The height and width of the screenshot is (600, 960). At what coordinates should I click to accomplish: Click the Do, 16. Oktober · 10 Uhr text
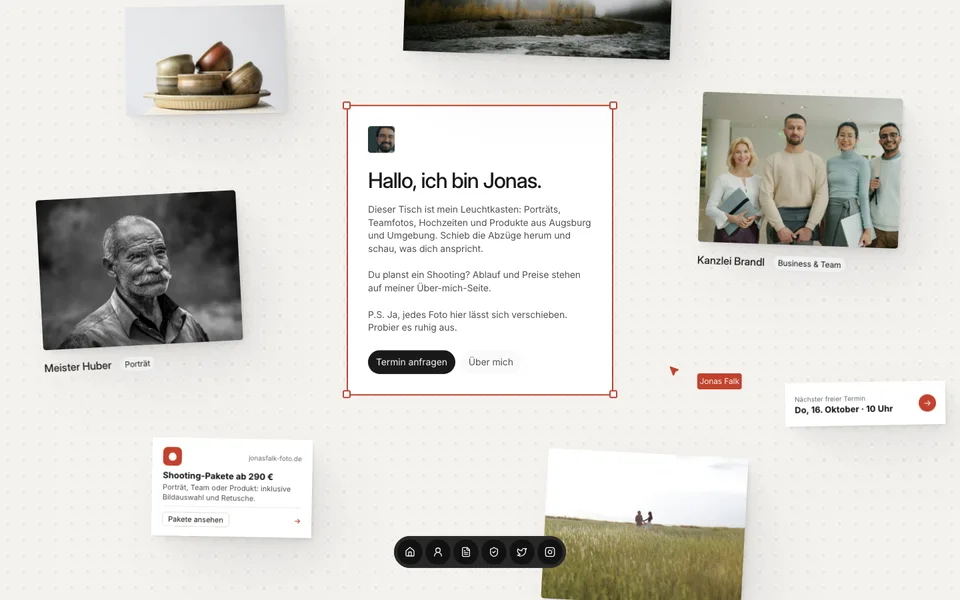tap(844, 409)
